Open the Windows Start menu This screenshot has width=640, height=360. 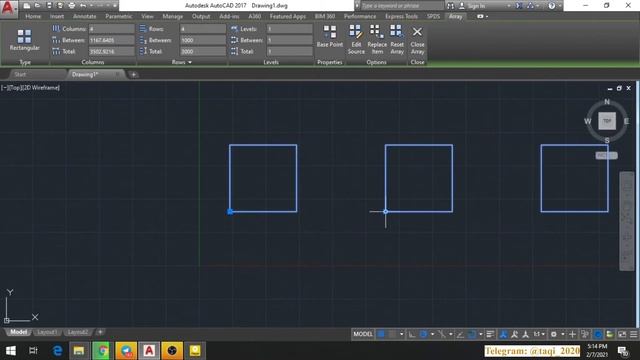tap(11, 351)
